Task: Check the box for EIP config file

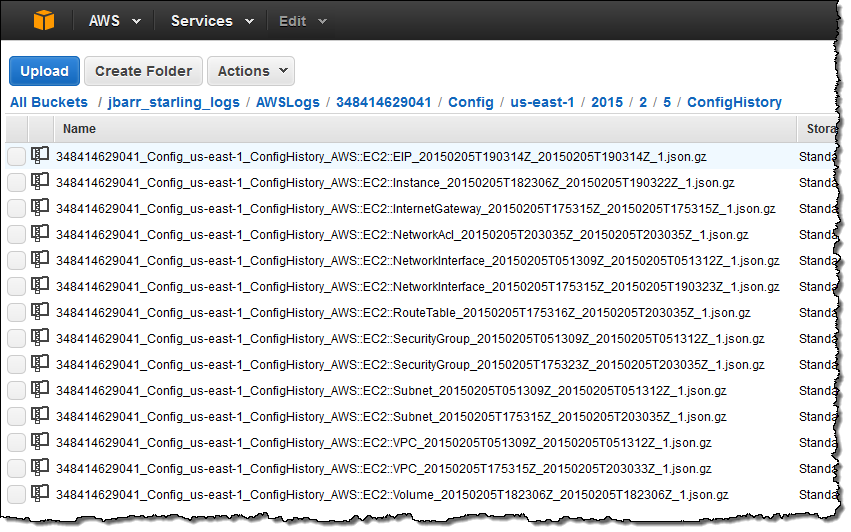Action: (x=16, y=156)
